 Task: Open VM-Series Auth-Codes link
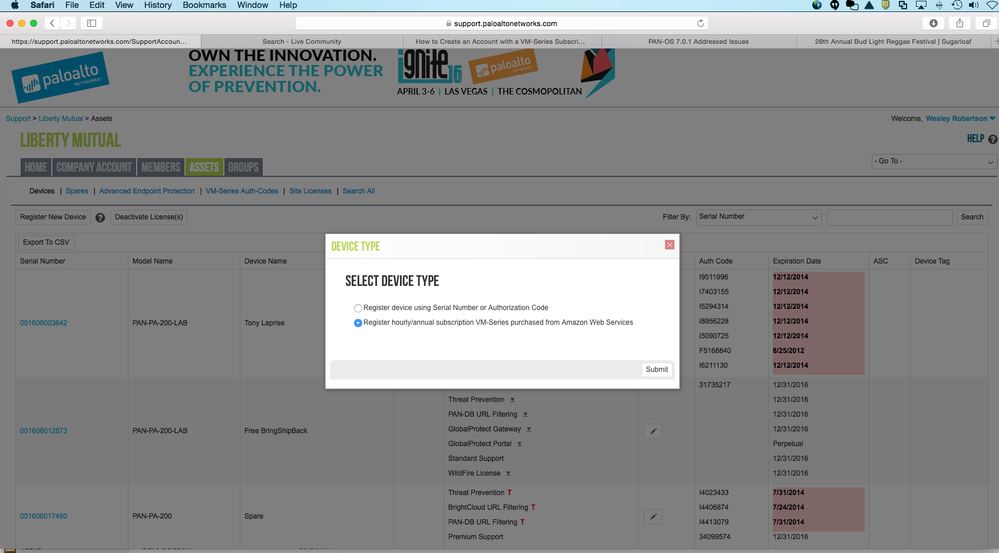pyautogui.click(x=241, y=191)
